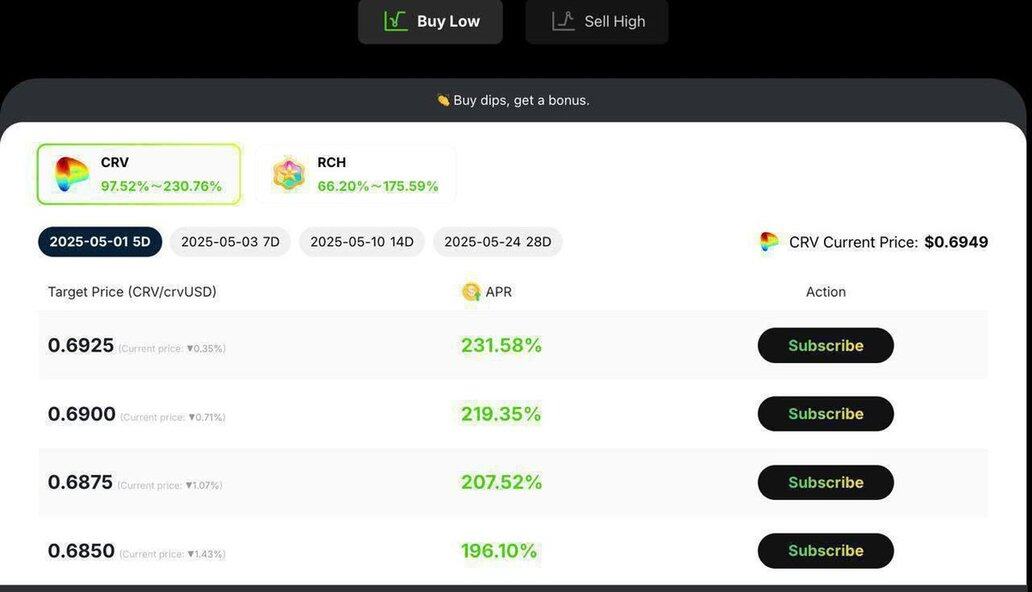The width and height of the screenshot is (1032, 592).
Task: Choose the 2025-05-03 7D expiry
Action: coord(230,242)
